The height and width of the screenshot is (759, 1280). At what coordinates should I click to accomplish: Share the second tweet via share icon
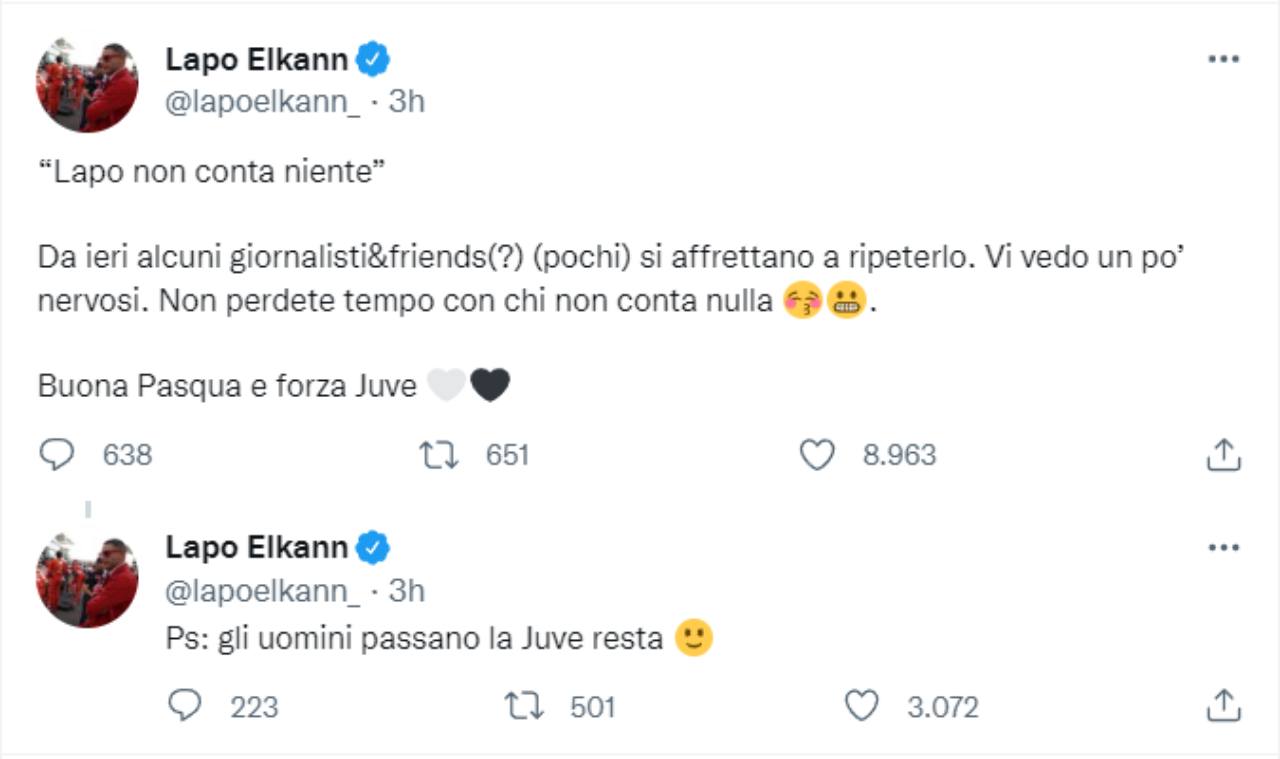pyautogui.click(x=1223, y=707)
